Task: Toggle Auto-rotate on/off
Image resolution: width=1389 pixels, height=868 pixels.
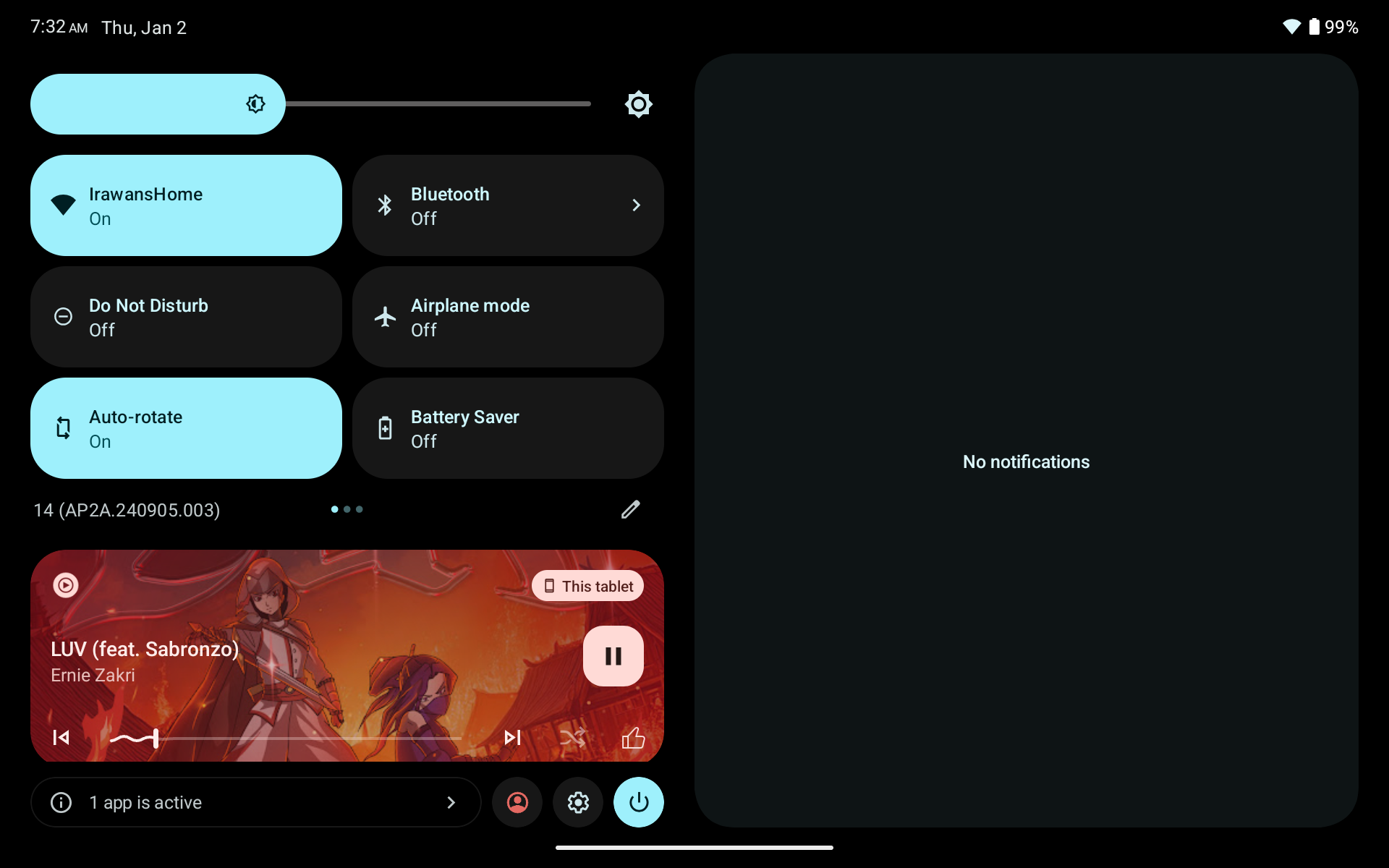Action: tap(186, 428)
